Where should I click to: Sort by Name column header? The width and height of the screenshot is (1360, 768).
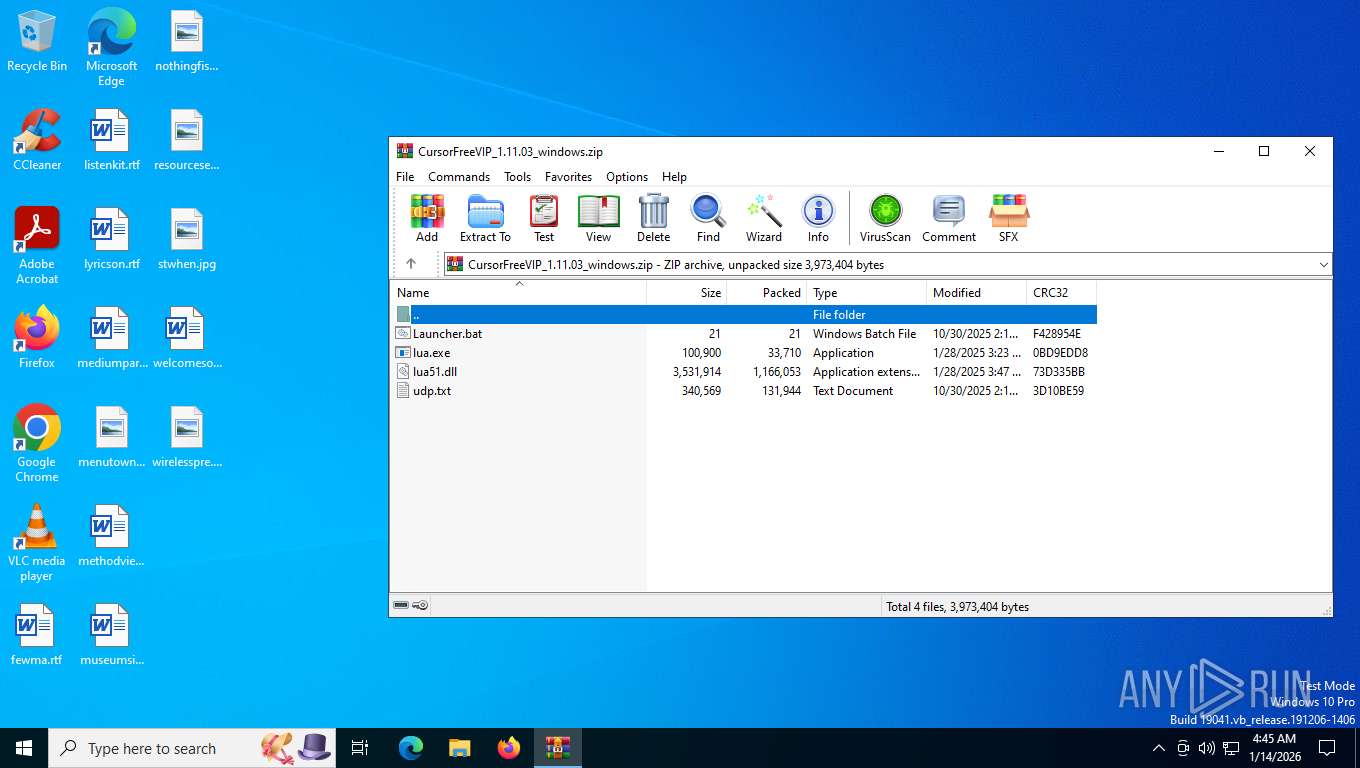tap(518, 293)
